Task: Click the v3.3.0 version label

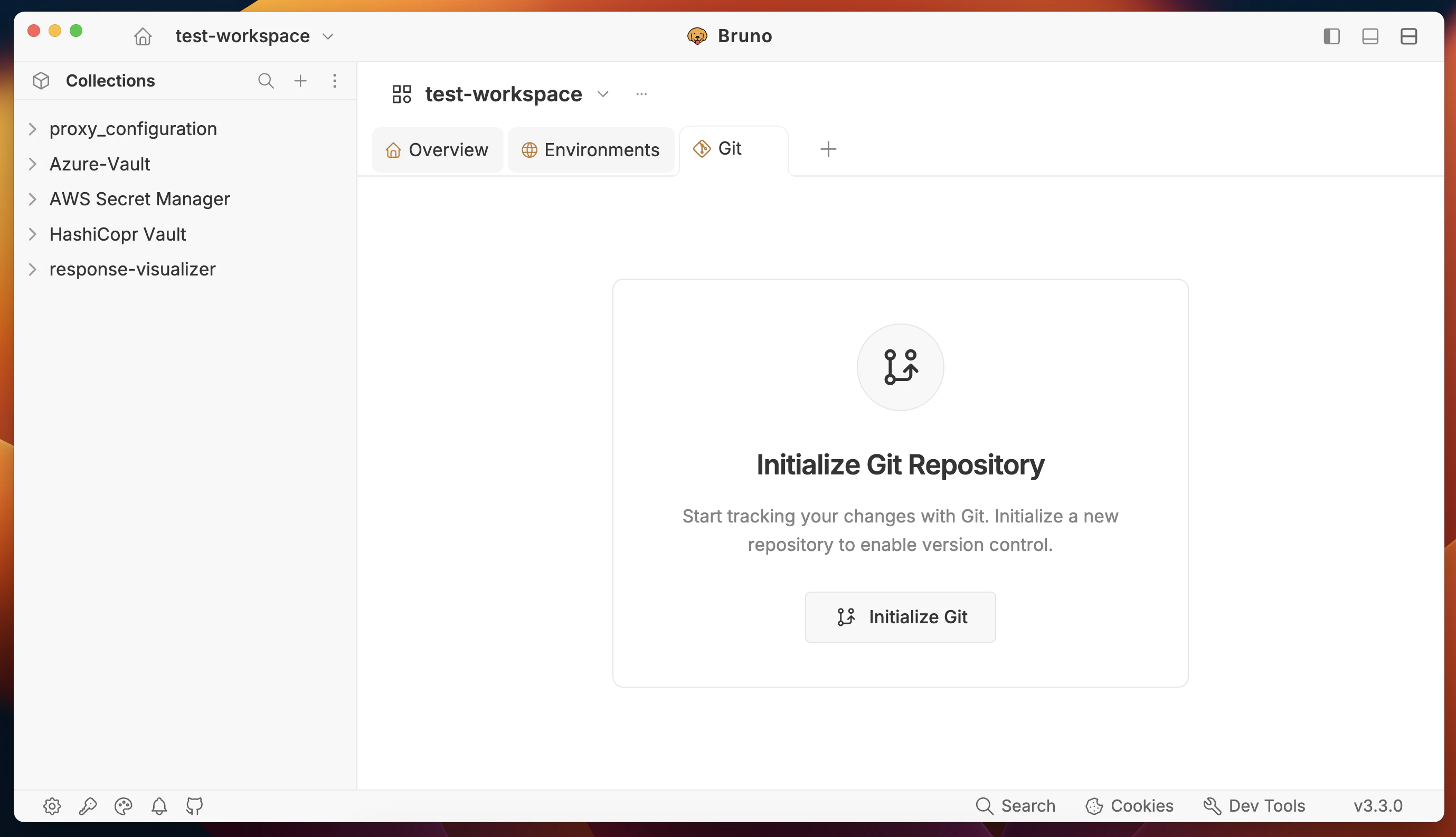Action: pos(1378,806)
